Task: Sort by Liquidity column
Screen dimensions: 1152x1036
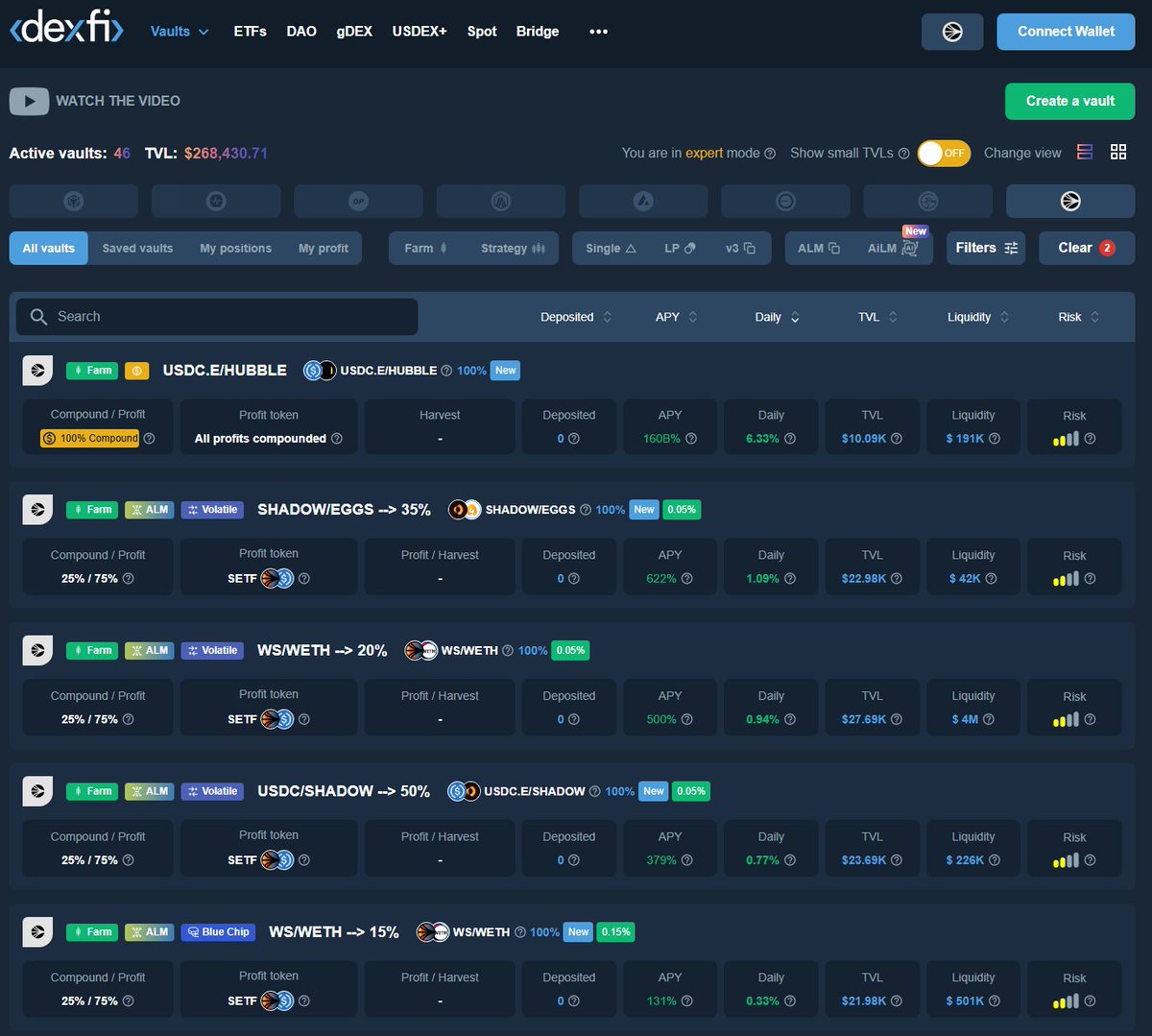Action: pos(978,317)
